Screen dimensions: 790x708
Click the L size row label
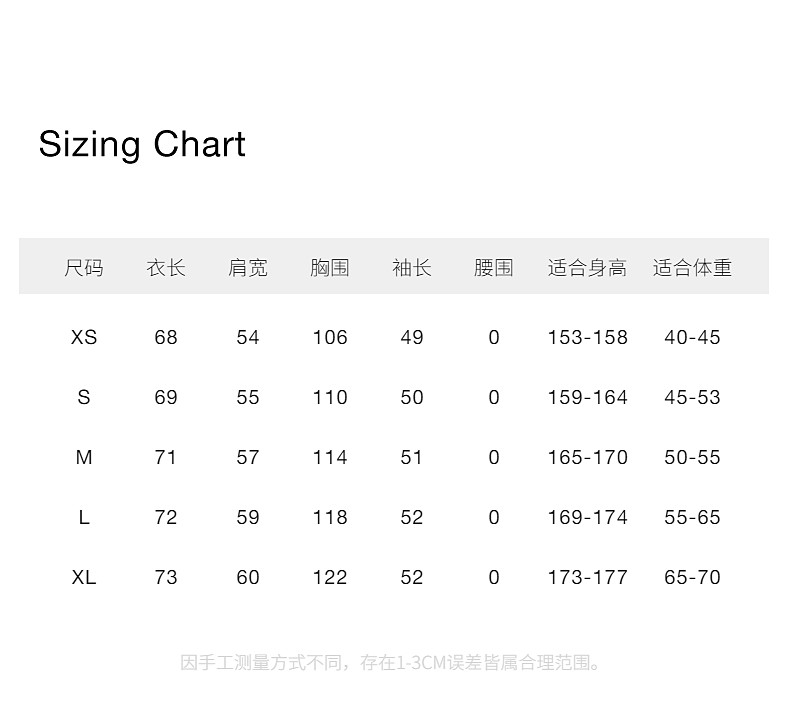tap(84, 517)
